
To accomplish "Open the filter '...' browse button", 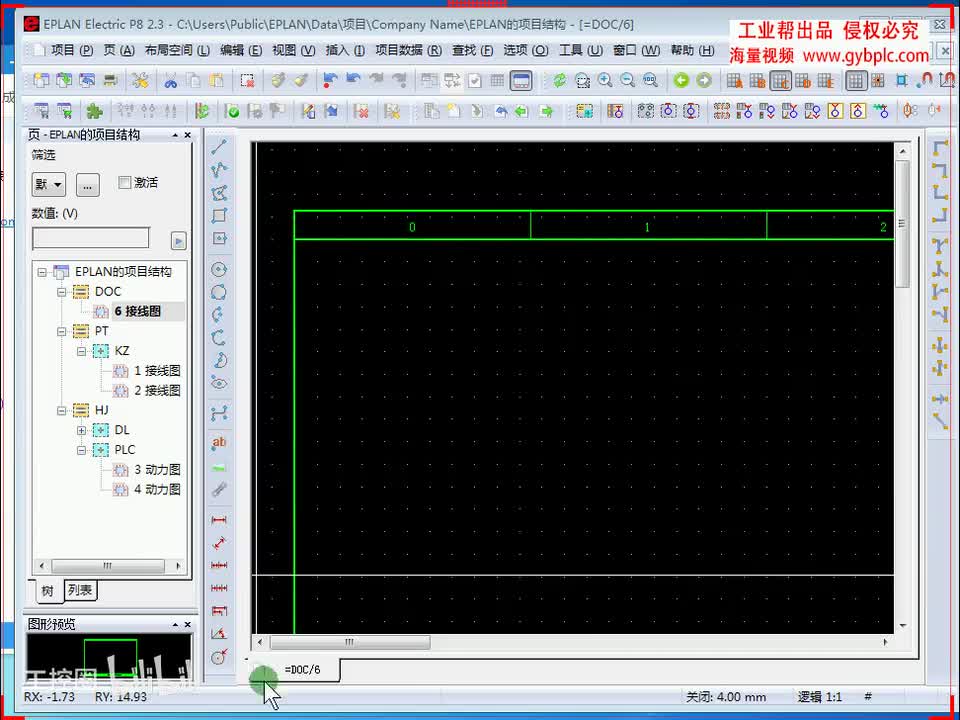I will 88,184.
